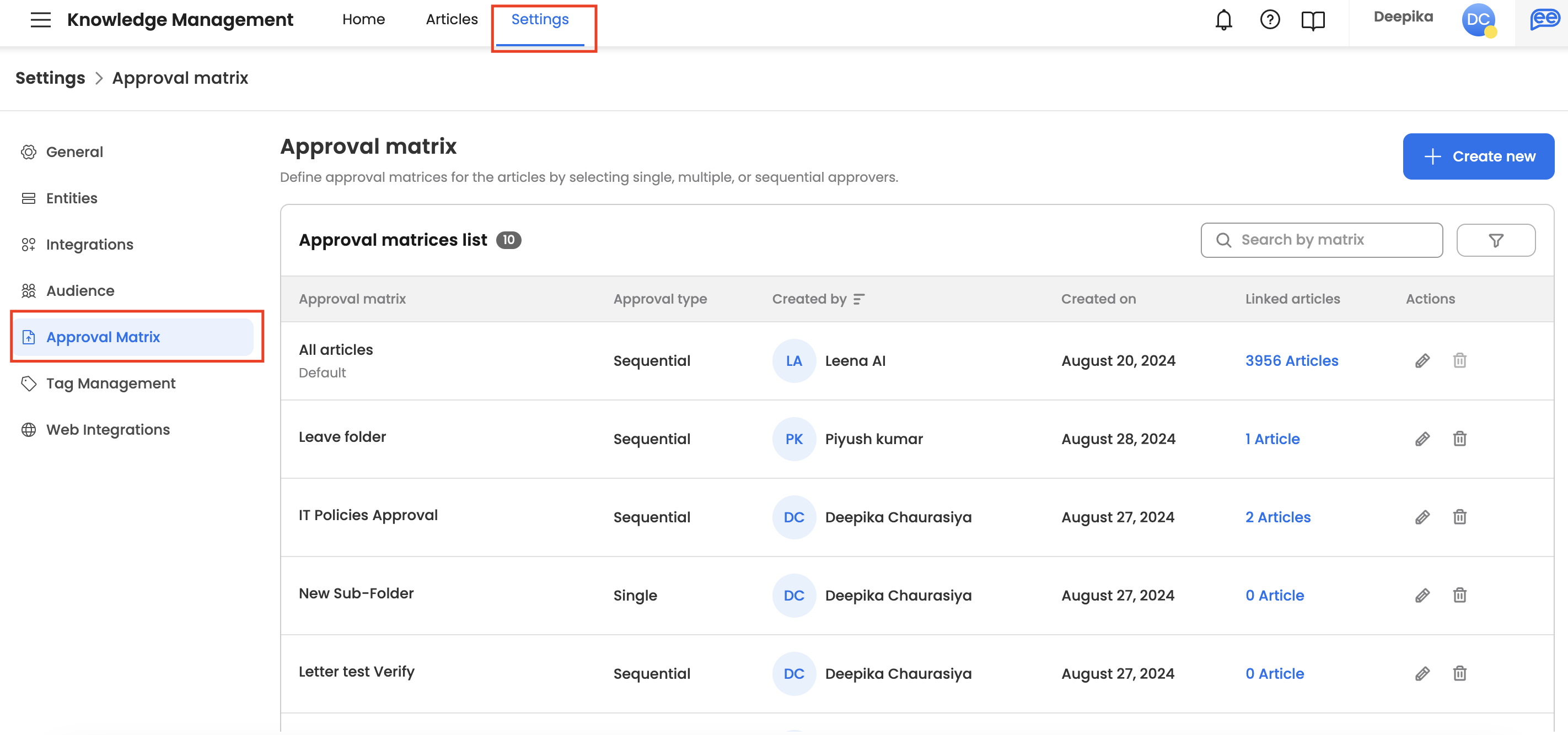
Task: Select Tag Management in sidebar
Action: point(110,383)
